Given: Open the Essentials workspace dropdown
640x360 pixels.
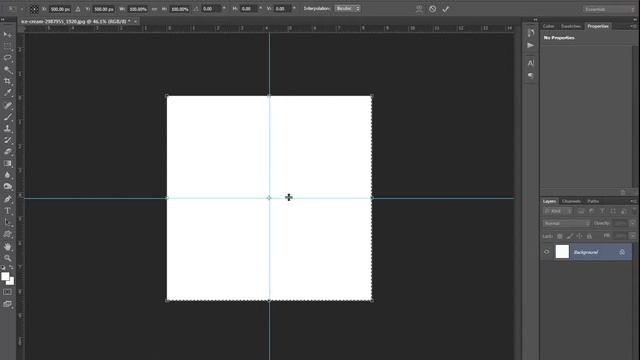Looking at the screenshot, I should 608,9.
